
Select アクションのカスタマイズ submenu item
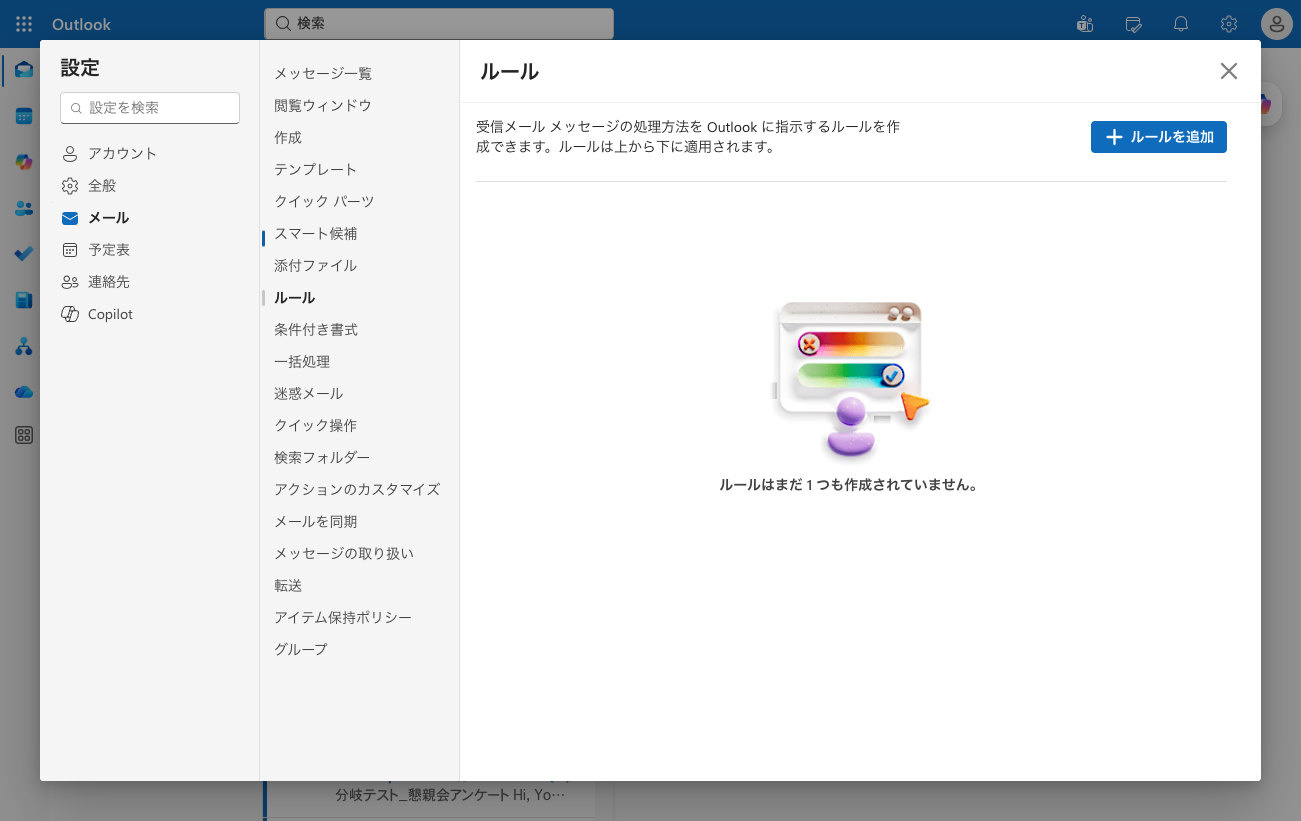359,490
